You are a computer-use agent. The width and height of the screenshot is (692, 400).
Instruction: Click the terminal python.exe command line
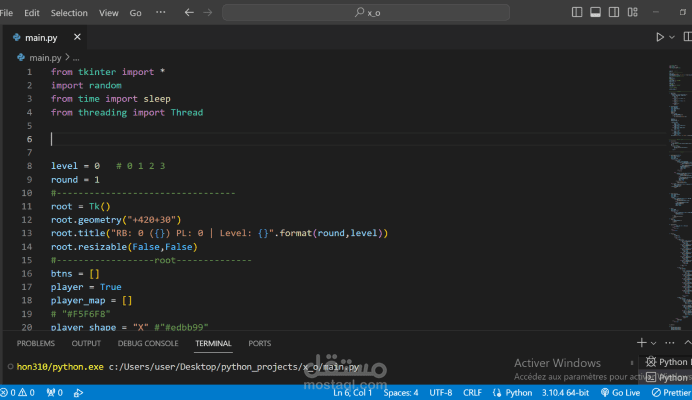188,367
